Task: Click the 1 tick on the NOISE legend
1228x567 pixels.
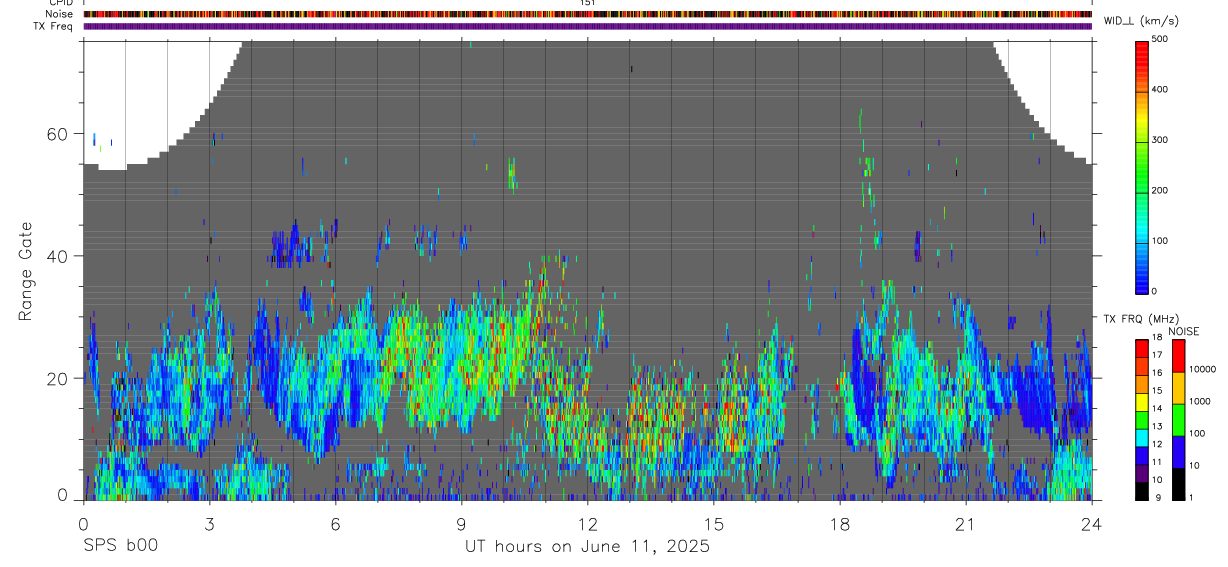Action: tap(1190, 497)
